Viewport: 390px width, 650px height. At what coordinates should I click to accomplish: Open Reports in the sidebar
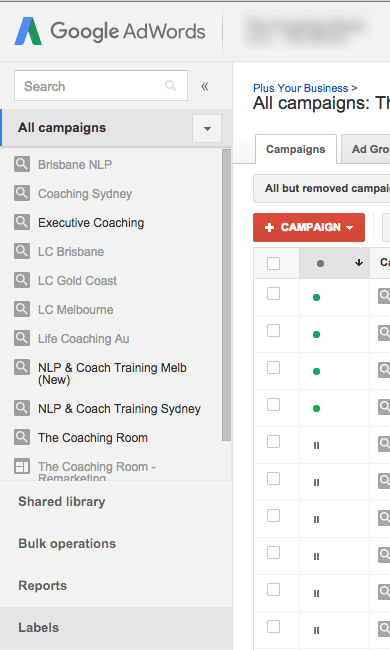click(43, 585)
